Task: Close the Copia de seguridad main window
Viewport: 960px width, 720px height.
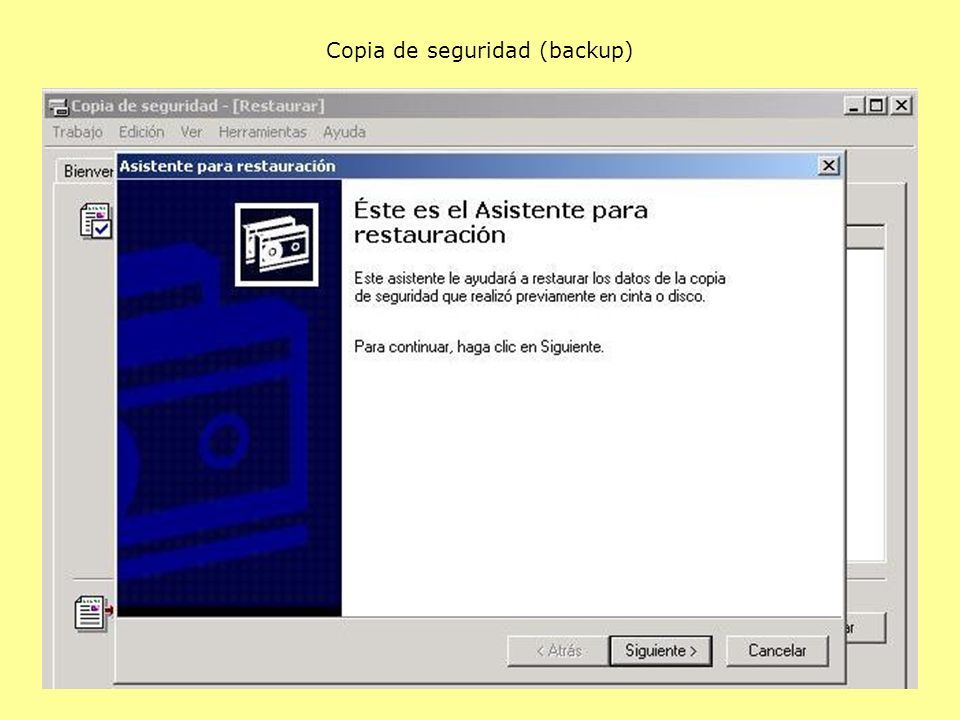Action: pyautogui.click(x=901, y=106)
